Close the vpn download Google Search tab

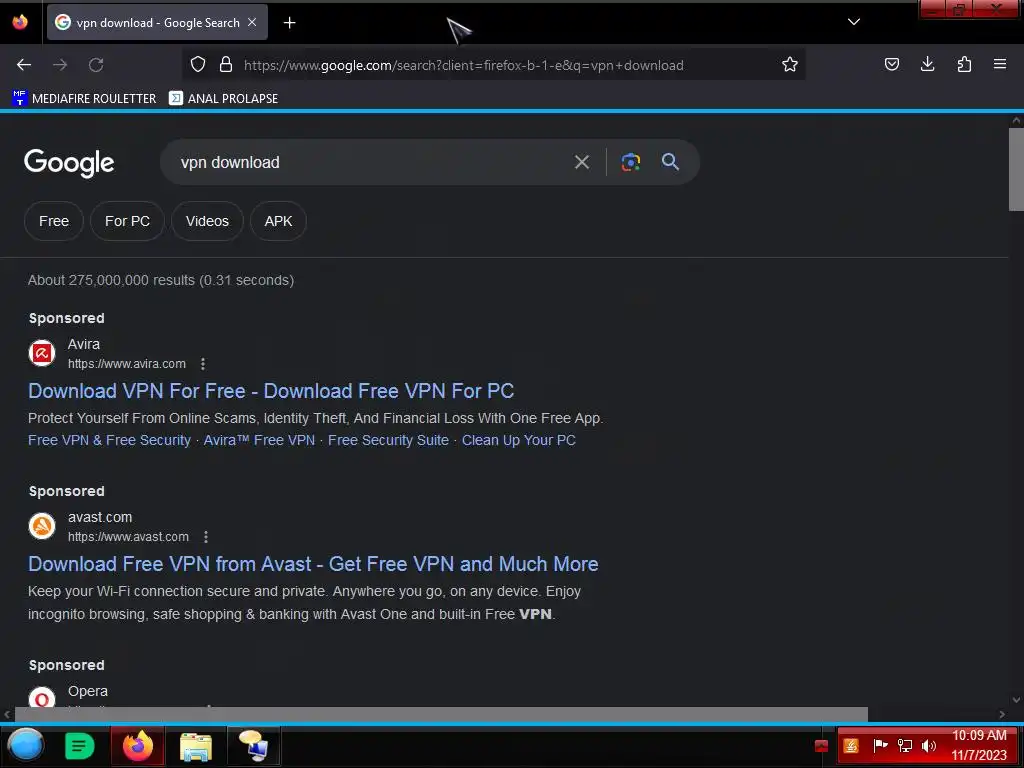252,22
